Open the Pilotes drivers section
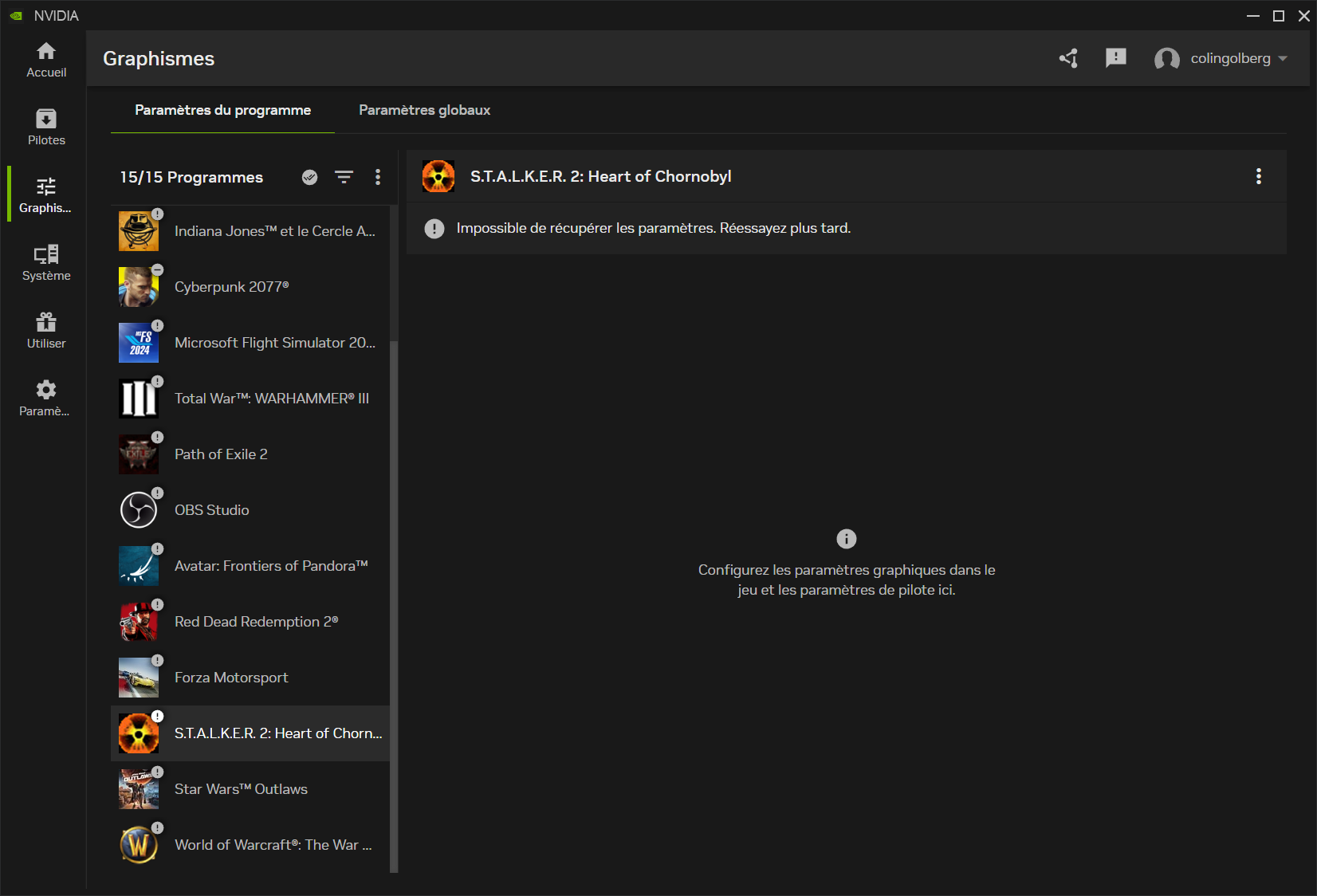Image resolution: width=1317 pixels, height=896 pixels. pos(46,128)
